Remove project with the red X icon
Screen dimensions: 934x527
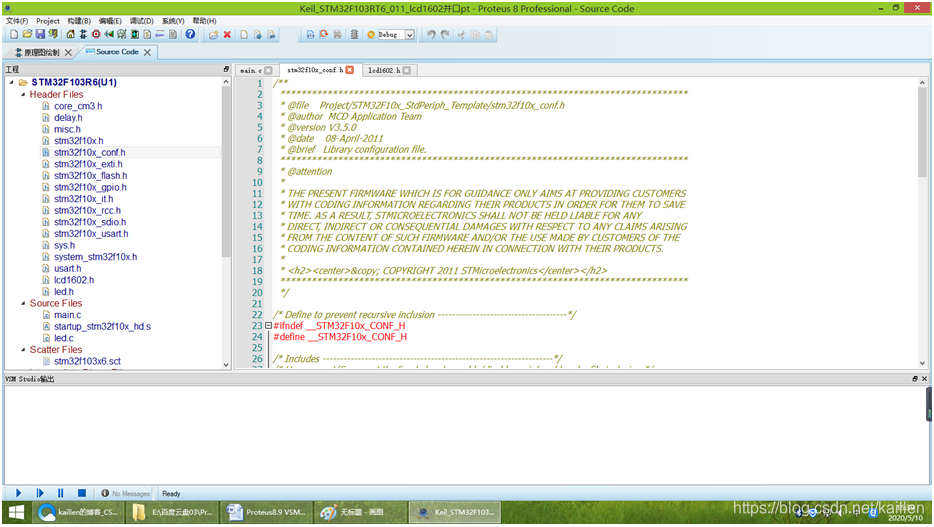tap(227, 35)
